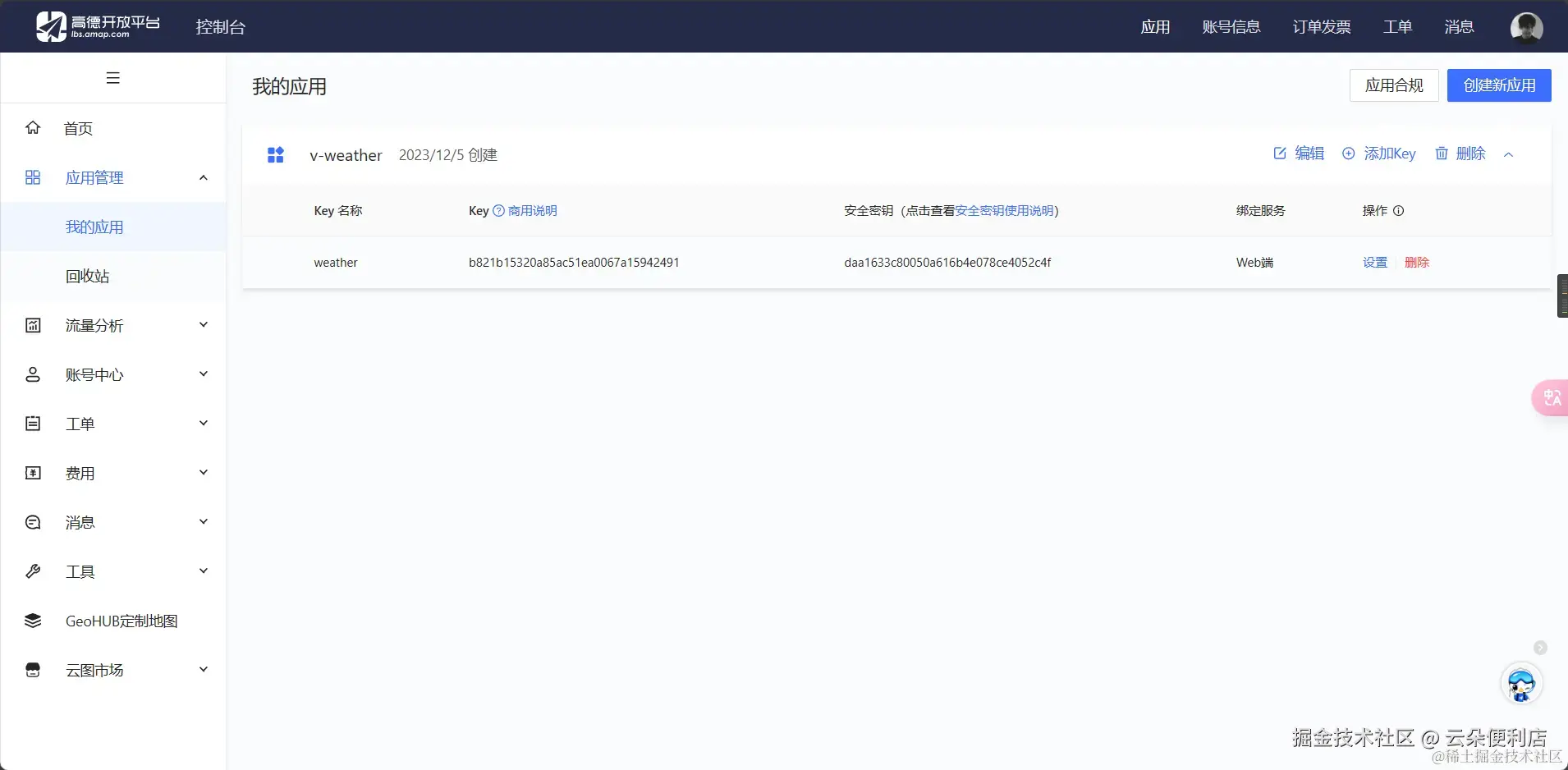The width and height of the screenshot is (1568, 770).
Task: Collapse the sidebar with the hamburger icon
Action: [113, 78]
